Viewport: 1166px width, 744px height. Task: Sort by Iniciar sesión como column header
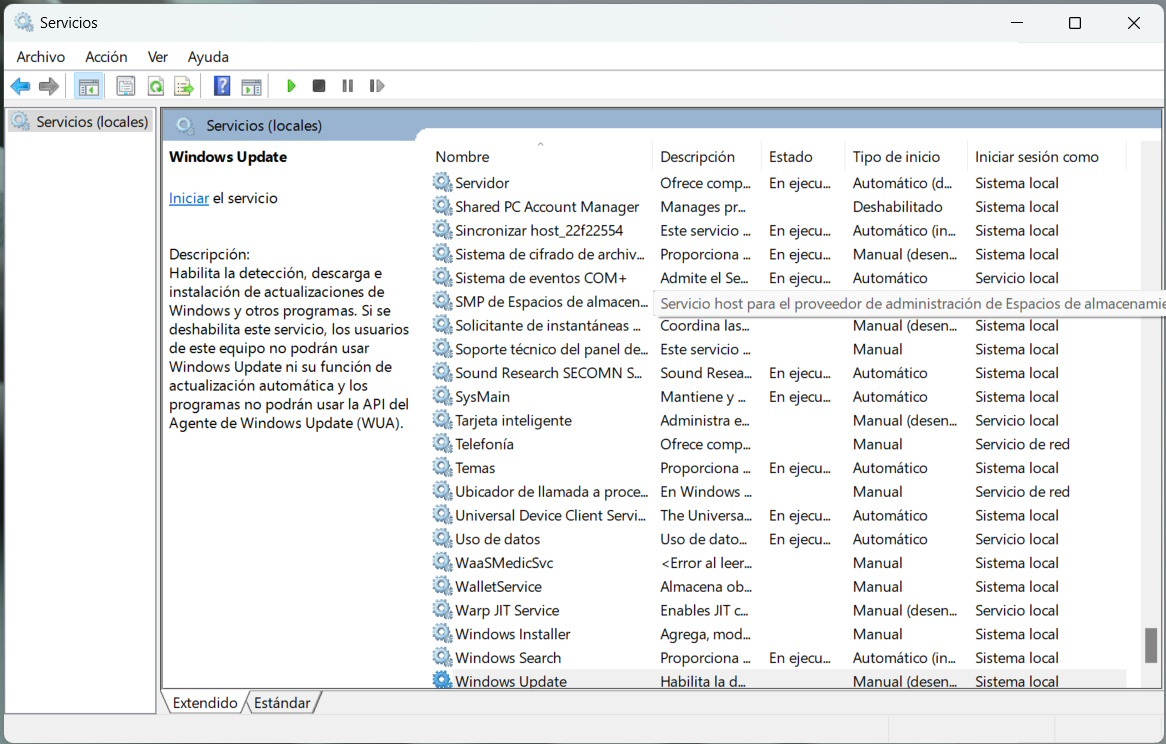click(1047, 157)
